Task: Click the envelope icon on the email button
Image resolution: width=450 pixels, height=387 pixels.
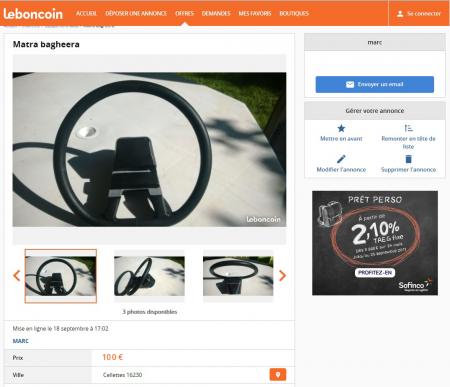Action: [x=350, y=84]
